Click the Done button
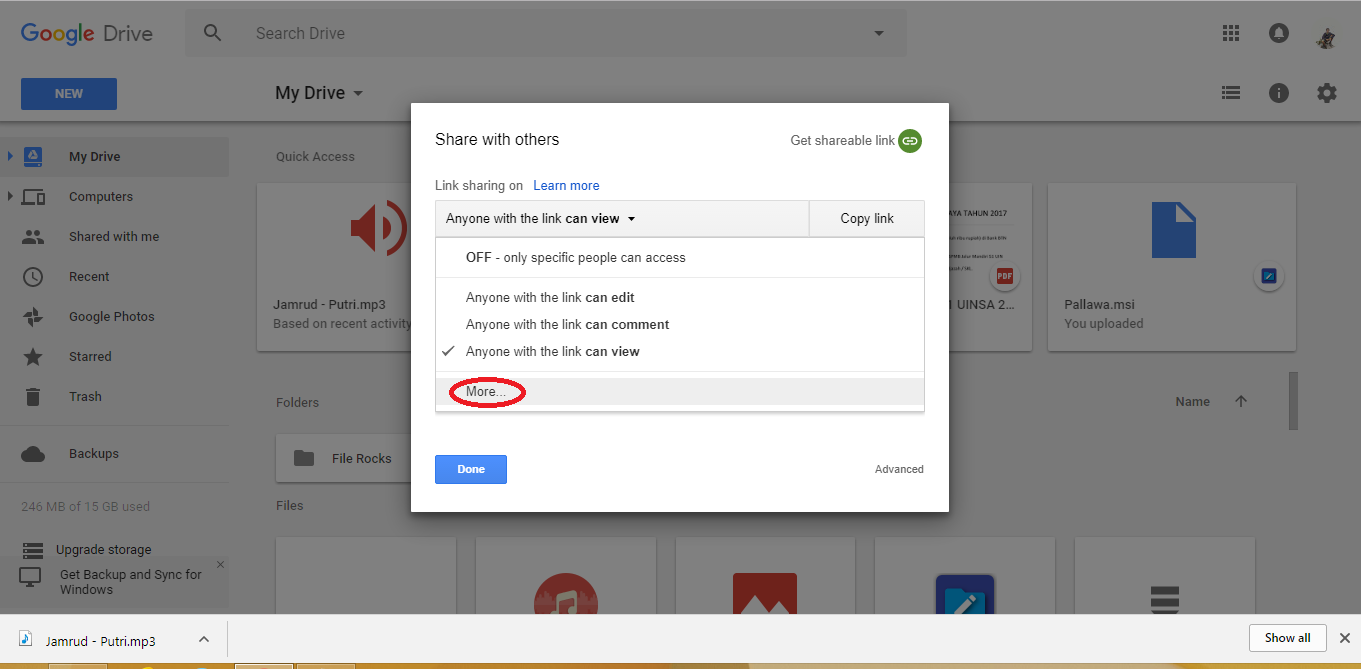 [470, 469]
